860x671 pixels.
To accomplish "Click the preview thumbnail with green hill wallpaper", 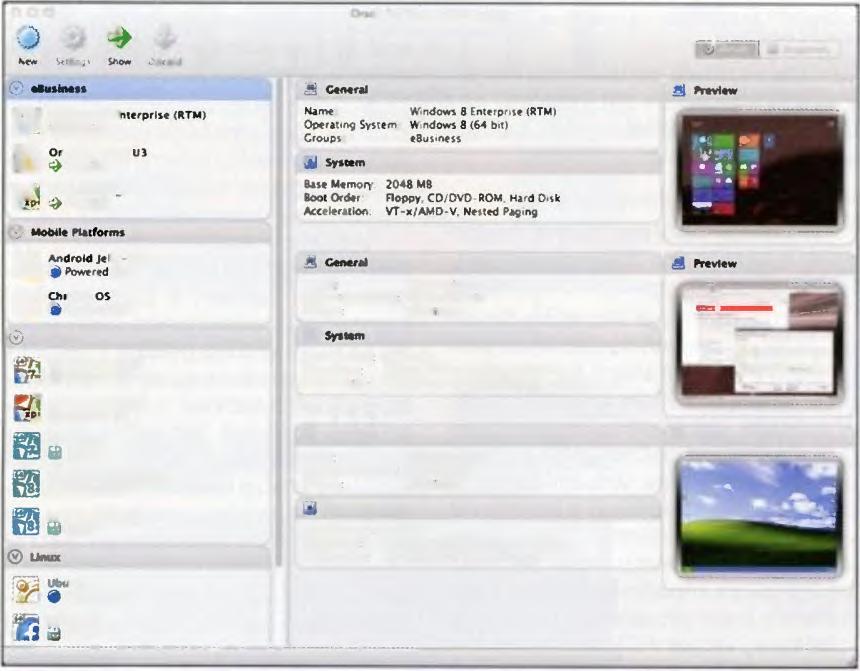I will click(x=760, y=515).
